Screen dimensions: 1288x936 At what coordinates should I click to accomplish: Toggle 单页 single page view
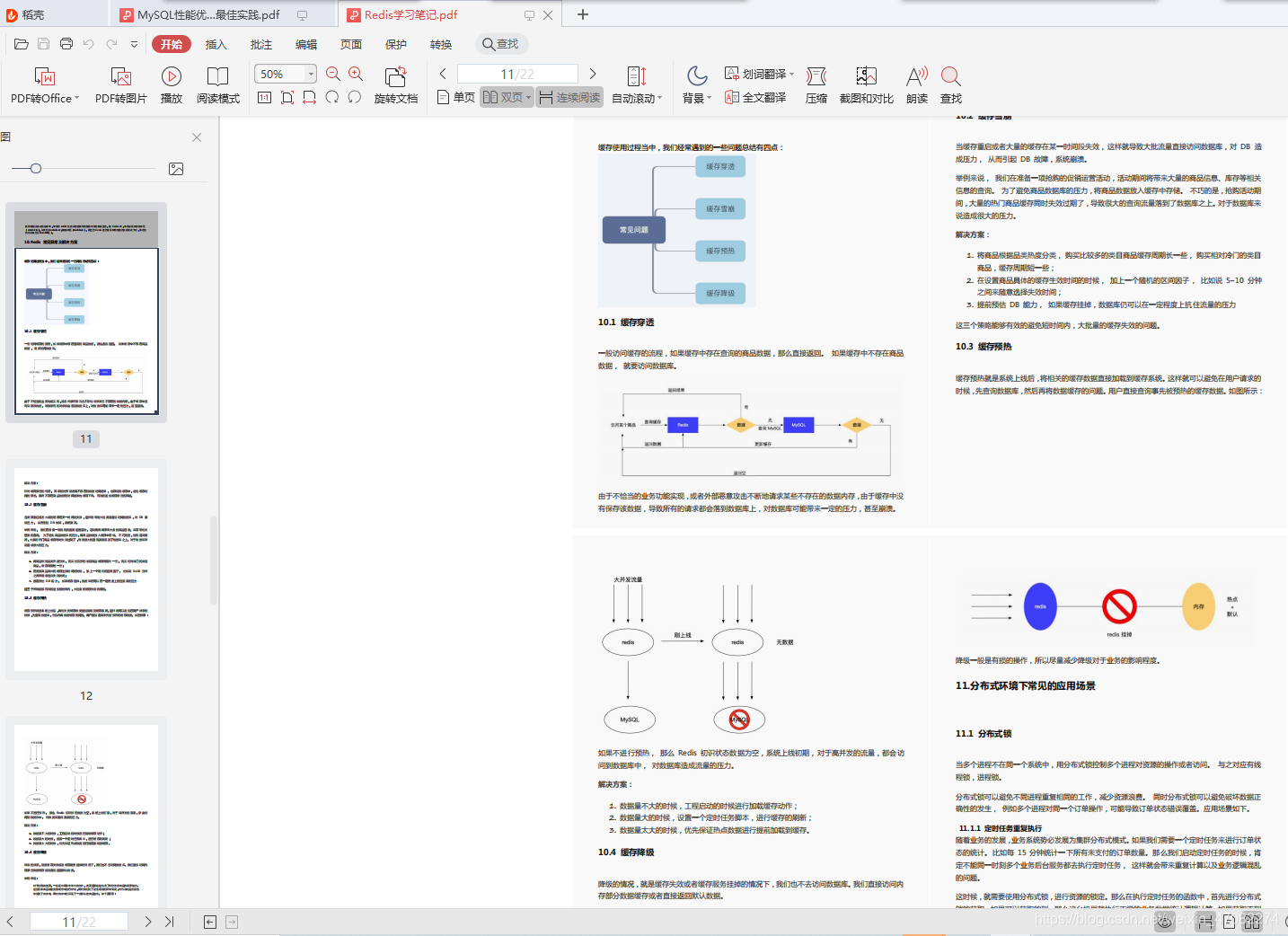pos(456,97)
